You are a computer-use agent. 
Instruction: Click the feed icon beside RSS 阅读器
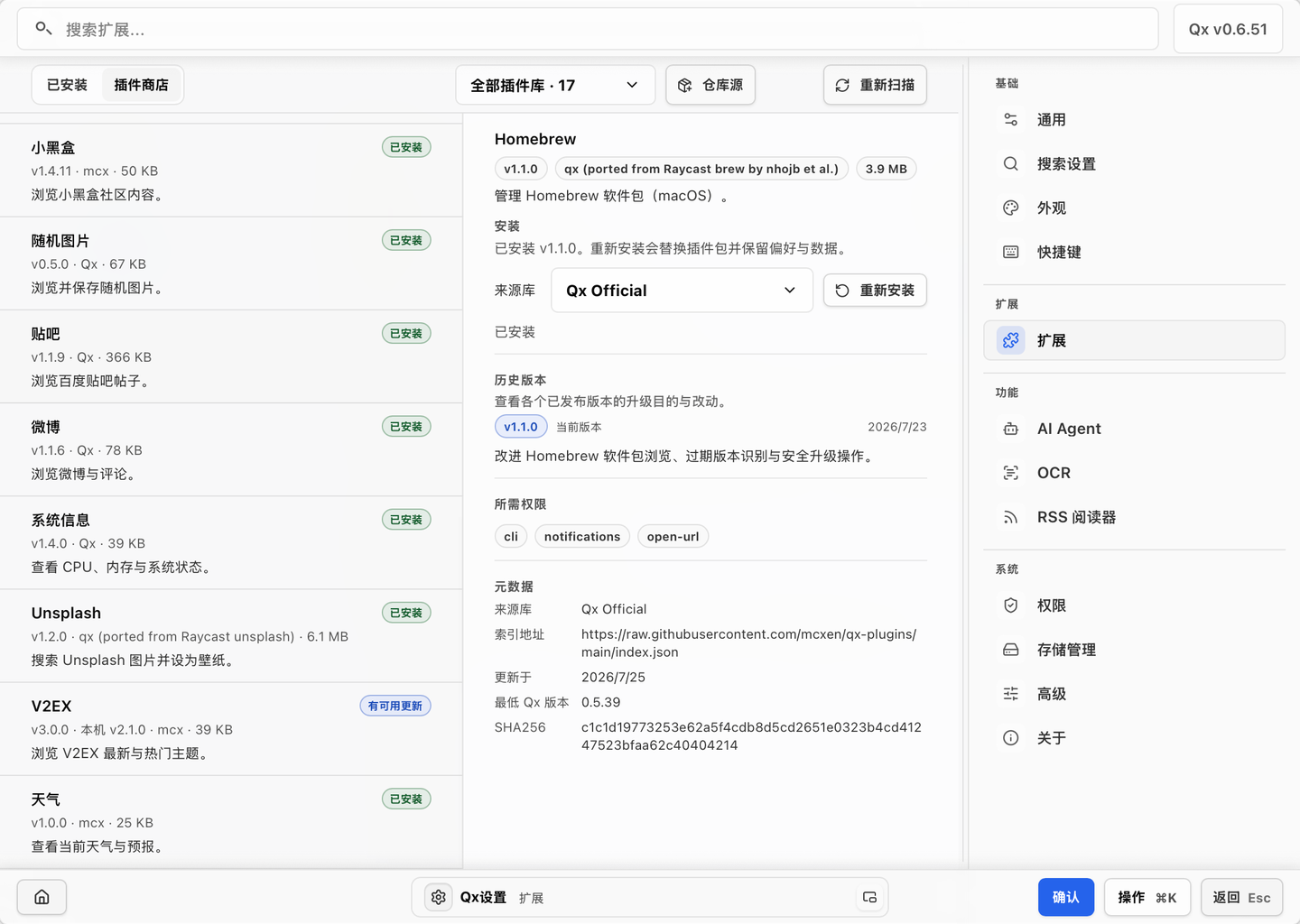tap(1011, 517)
